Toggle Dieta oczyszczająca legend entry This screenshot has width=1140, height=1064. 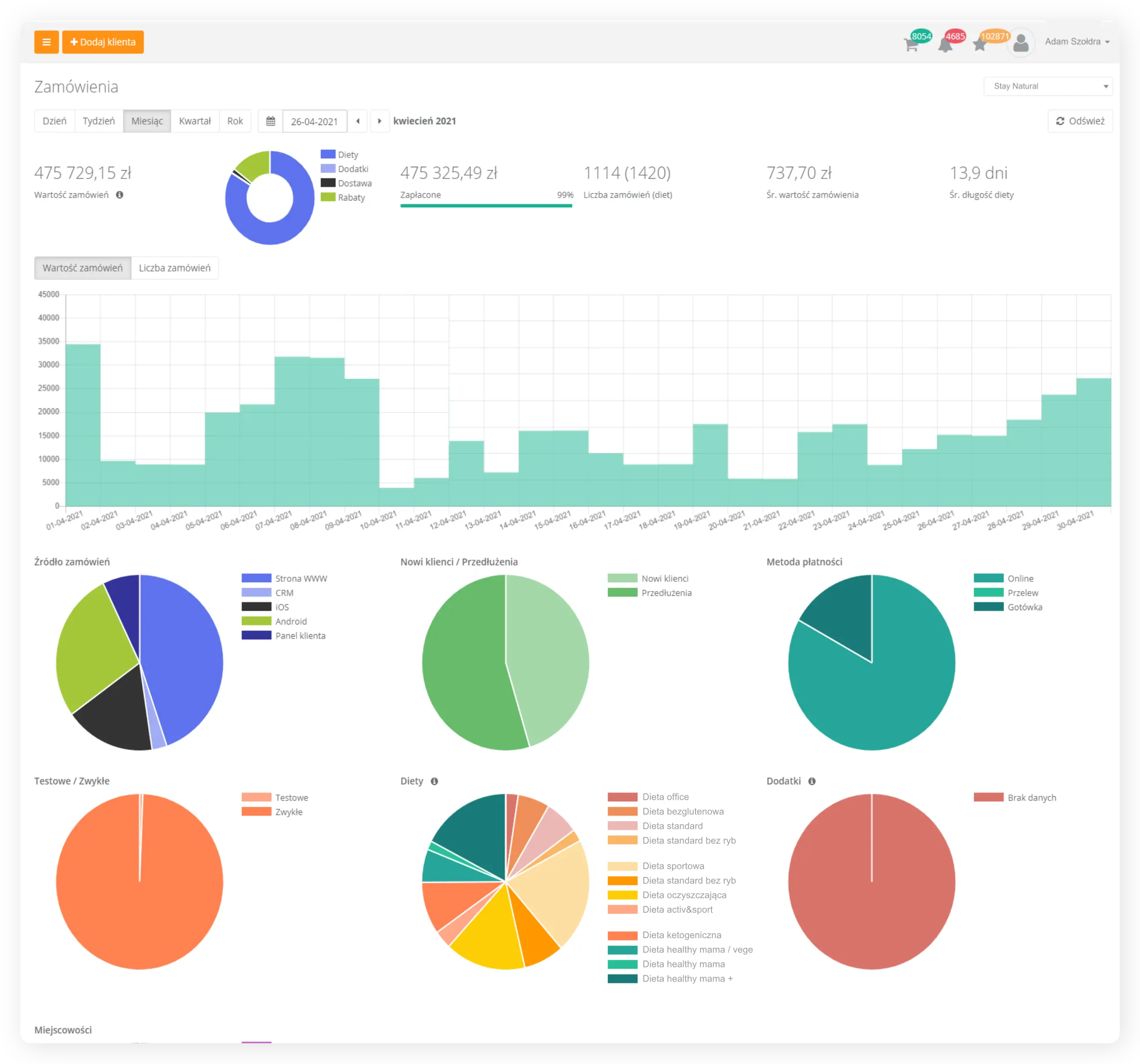click(667, 895)
